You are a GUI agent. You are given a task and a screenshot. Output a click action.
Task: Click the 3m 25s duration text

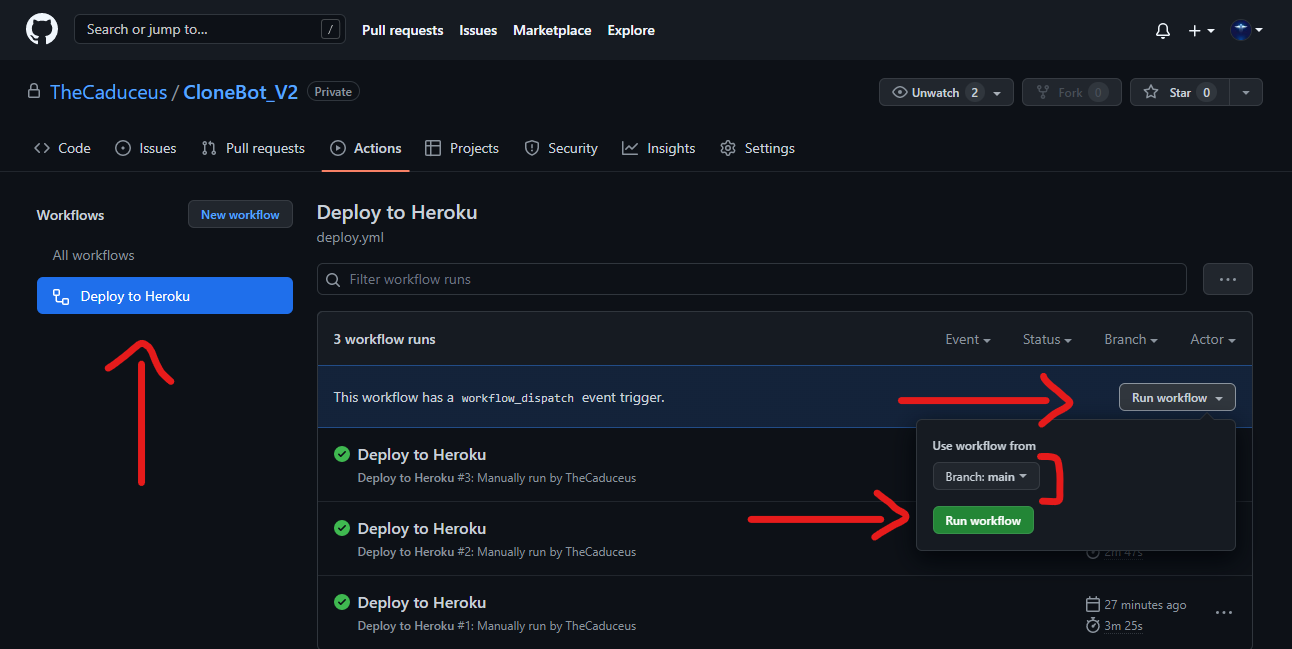(x=1123, y=626)
